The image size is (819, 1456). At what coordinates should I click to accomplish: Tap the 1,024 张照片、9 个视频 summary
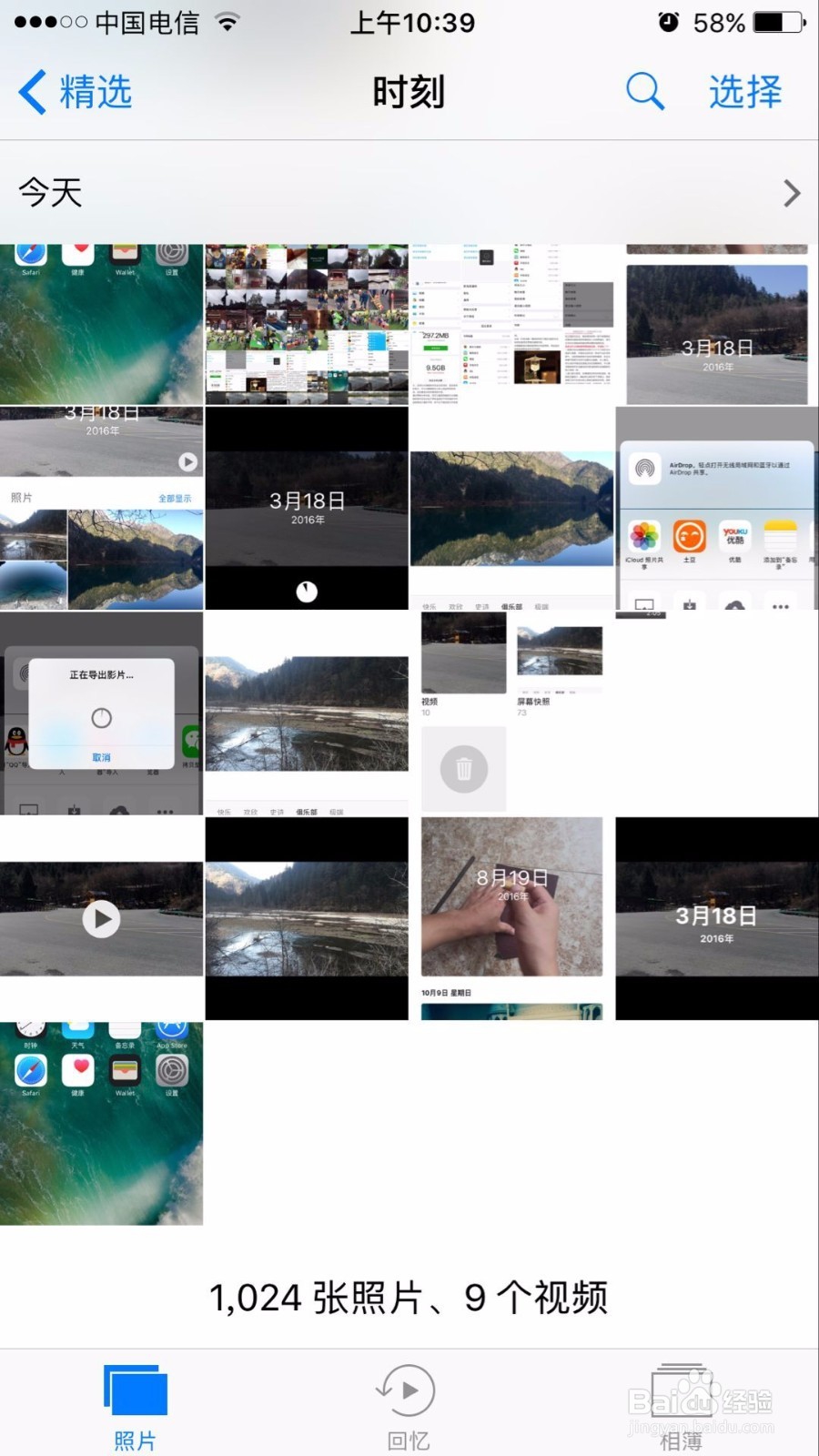pyautogui.click(x=409, y=1298)
